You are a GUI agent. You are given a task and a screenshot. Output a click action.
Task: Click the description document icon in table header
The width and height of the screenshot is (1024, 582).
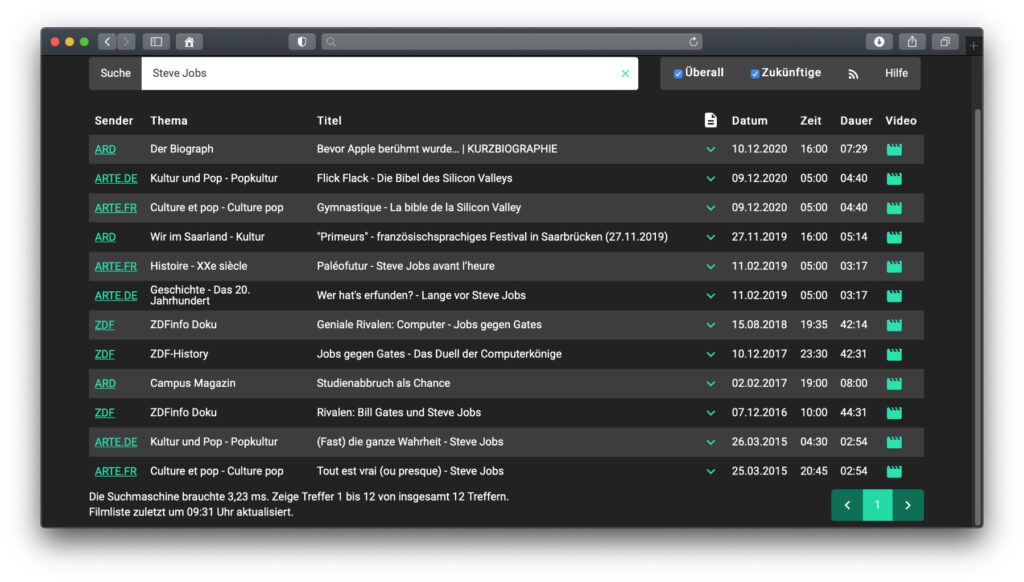pos(710,120)
